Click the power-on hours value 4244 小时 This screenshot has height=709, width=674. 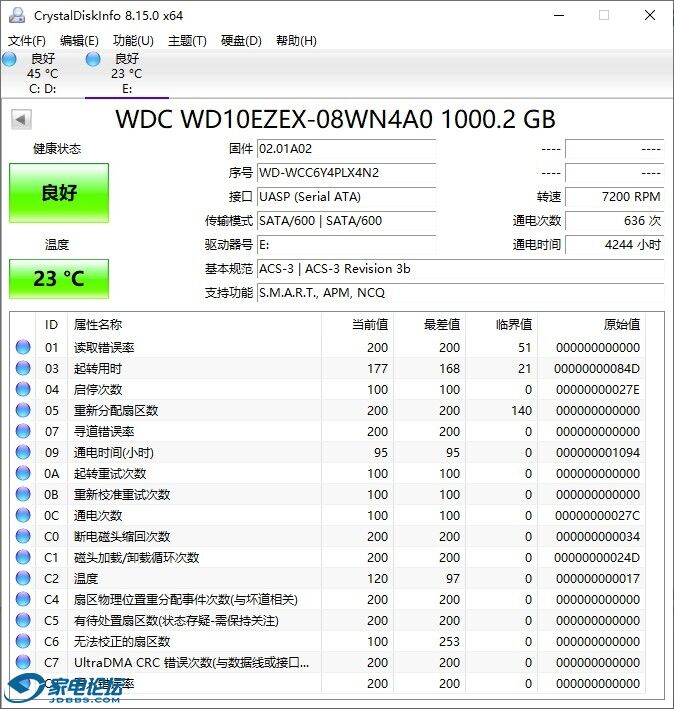point(614,245)
